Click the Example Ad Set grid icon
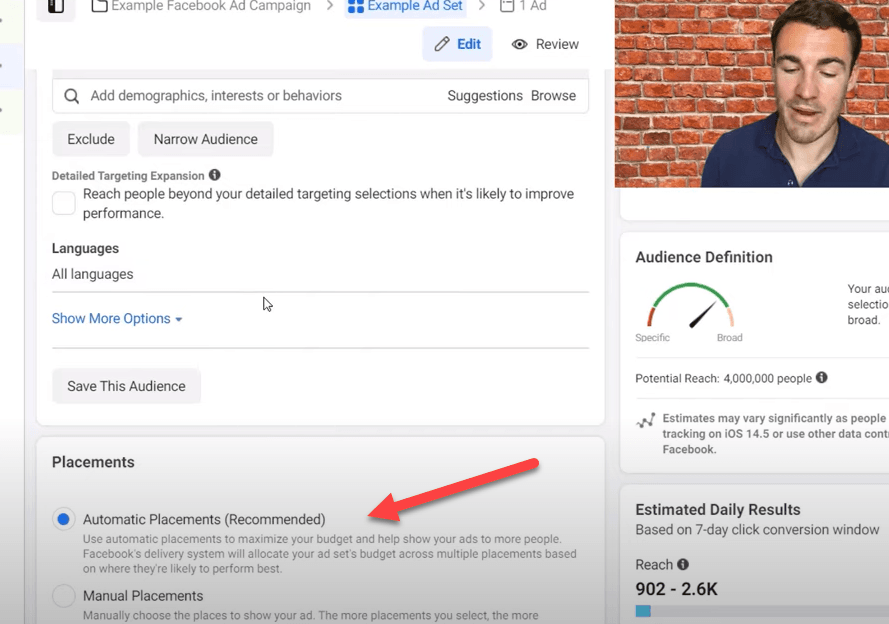Viewport: 889px width, 624px height. point(355,7)
